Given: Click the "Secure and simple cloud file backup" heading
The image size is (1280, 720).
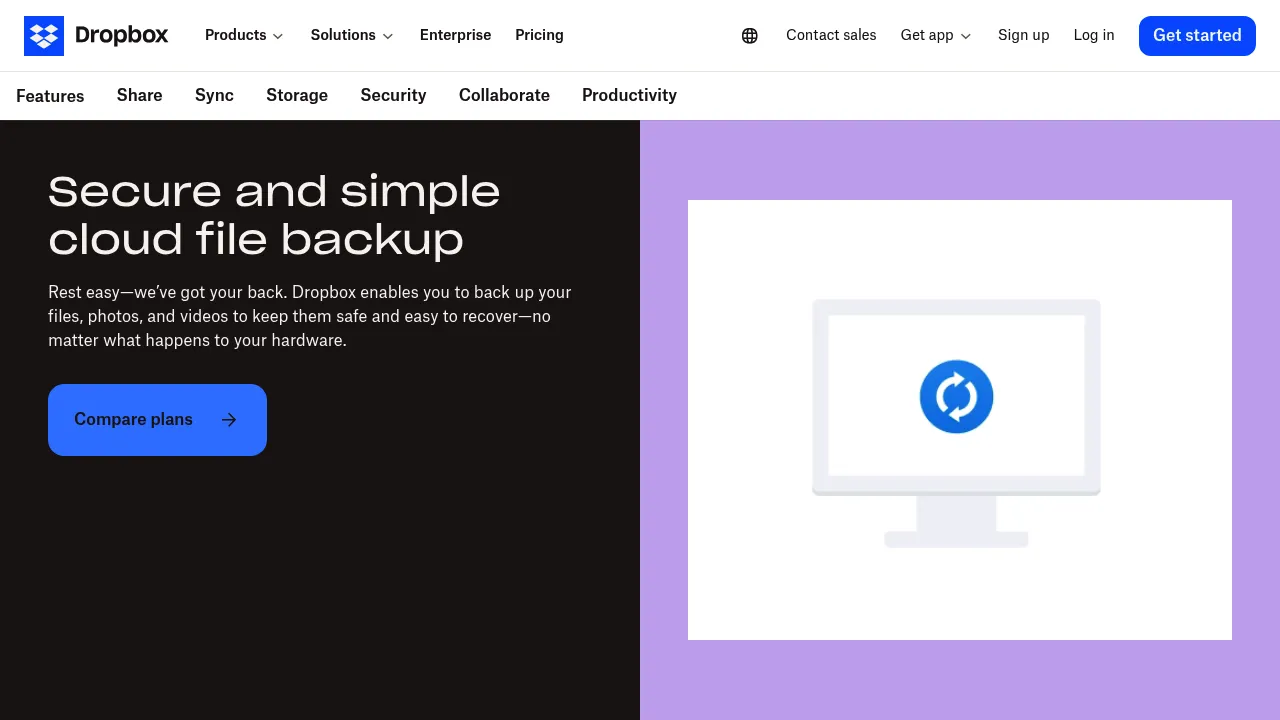Looking at the screenshot, I should point(274,215).
